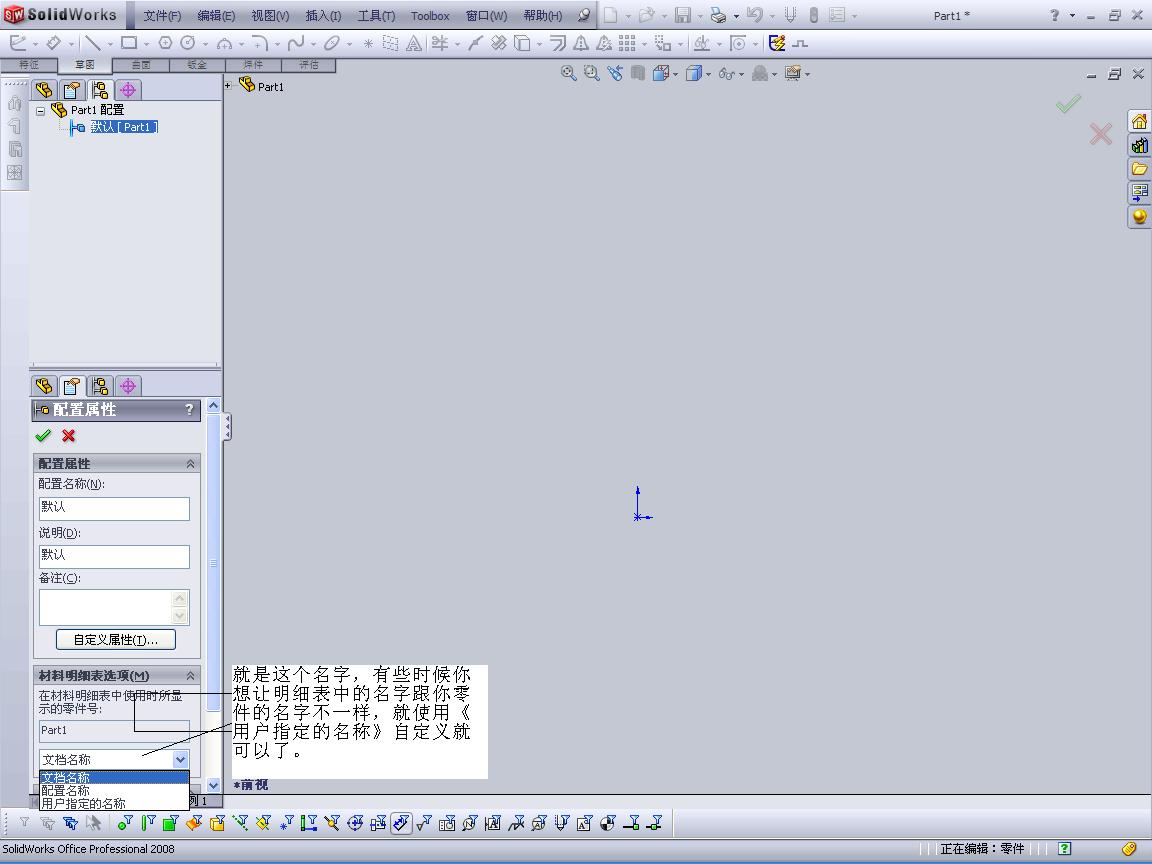Open the upper PropertyManager tab icon

pos(71,90)
